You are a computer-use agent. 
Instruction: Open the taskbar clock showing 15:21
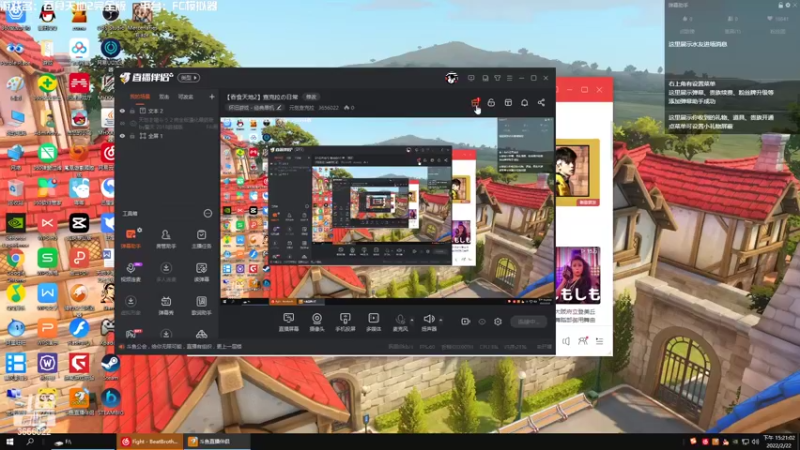pyautogui.click(x=779, y=442)
